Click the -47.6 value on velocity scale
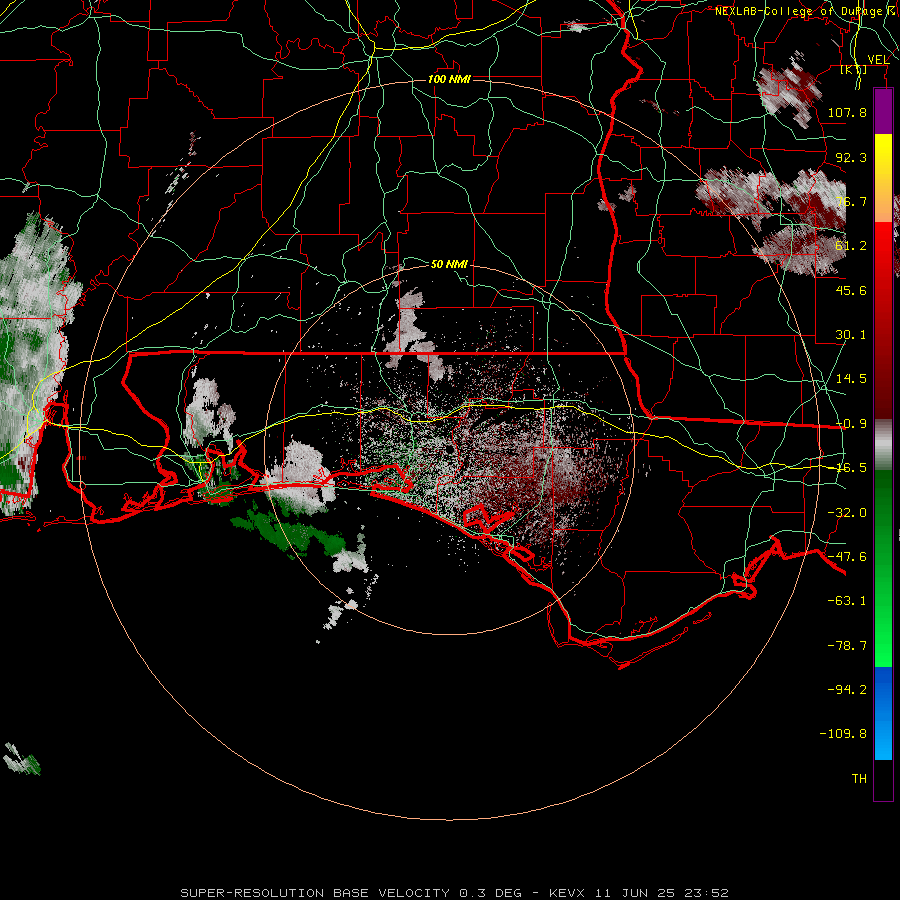900x900 pixels. click(x=847, y=557)
